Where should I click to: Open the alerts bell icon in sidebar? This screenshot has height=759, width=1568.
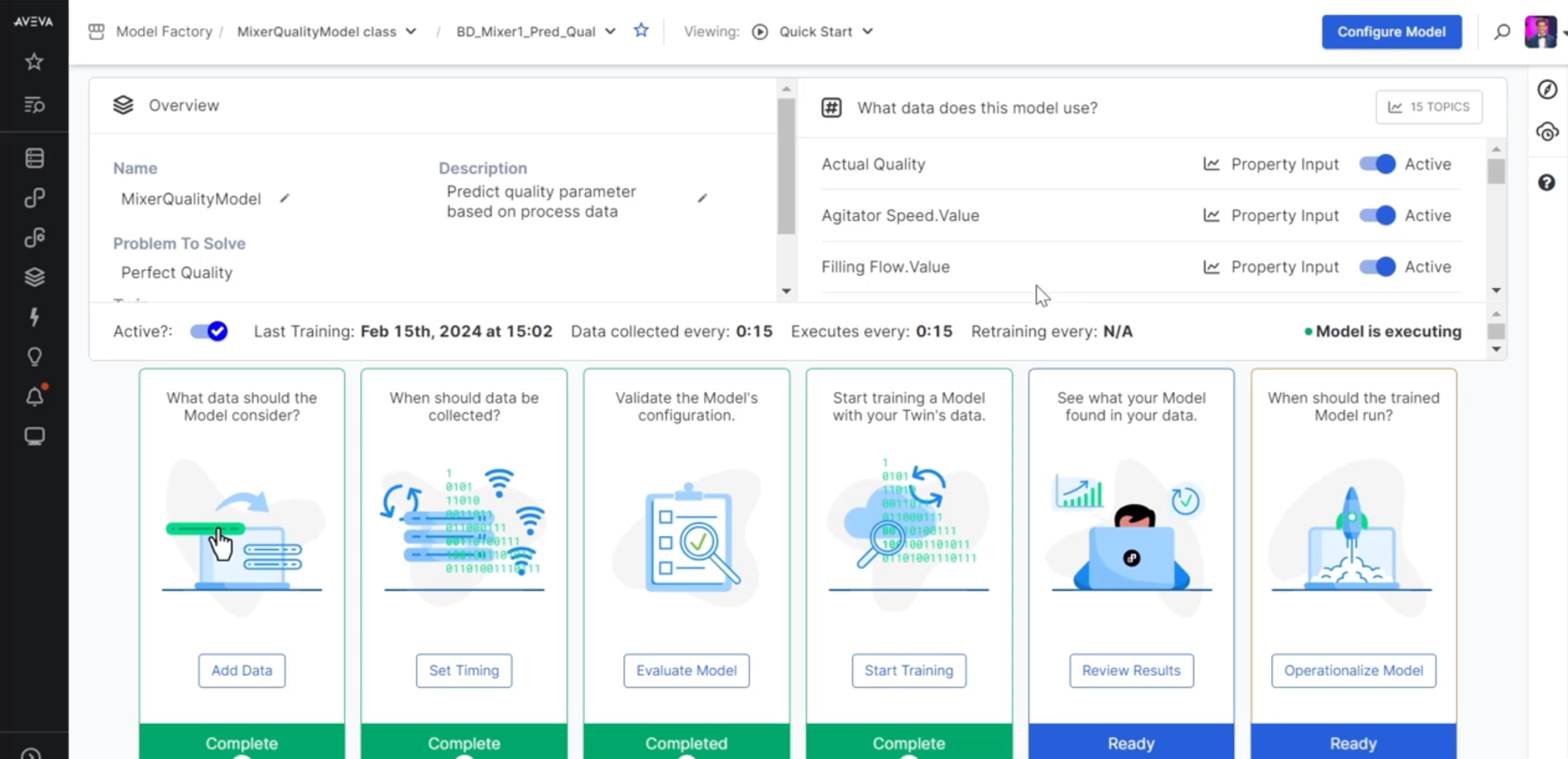point(35,396)
